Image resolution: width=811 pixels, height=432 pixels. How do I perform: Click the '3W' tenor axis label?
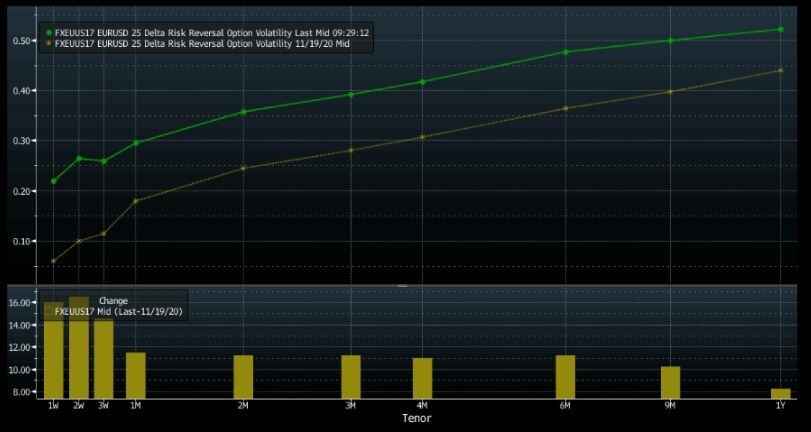coord(103,406)
